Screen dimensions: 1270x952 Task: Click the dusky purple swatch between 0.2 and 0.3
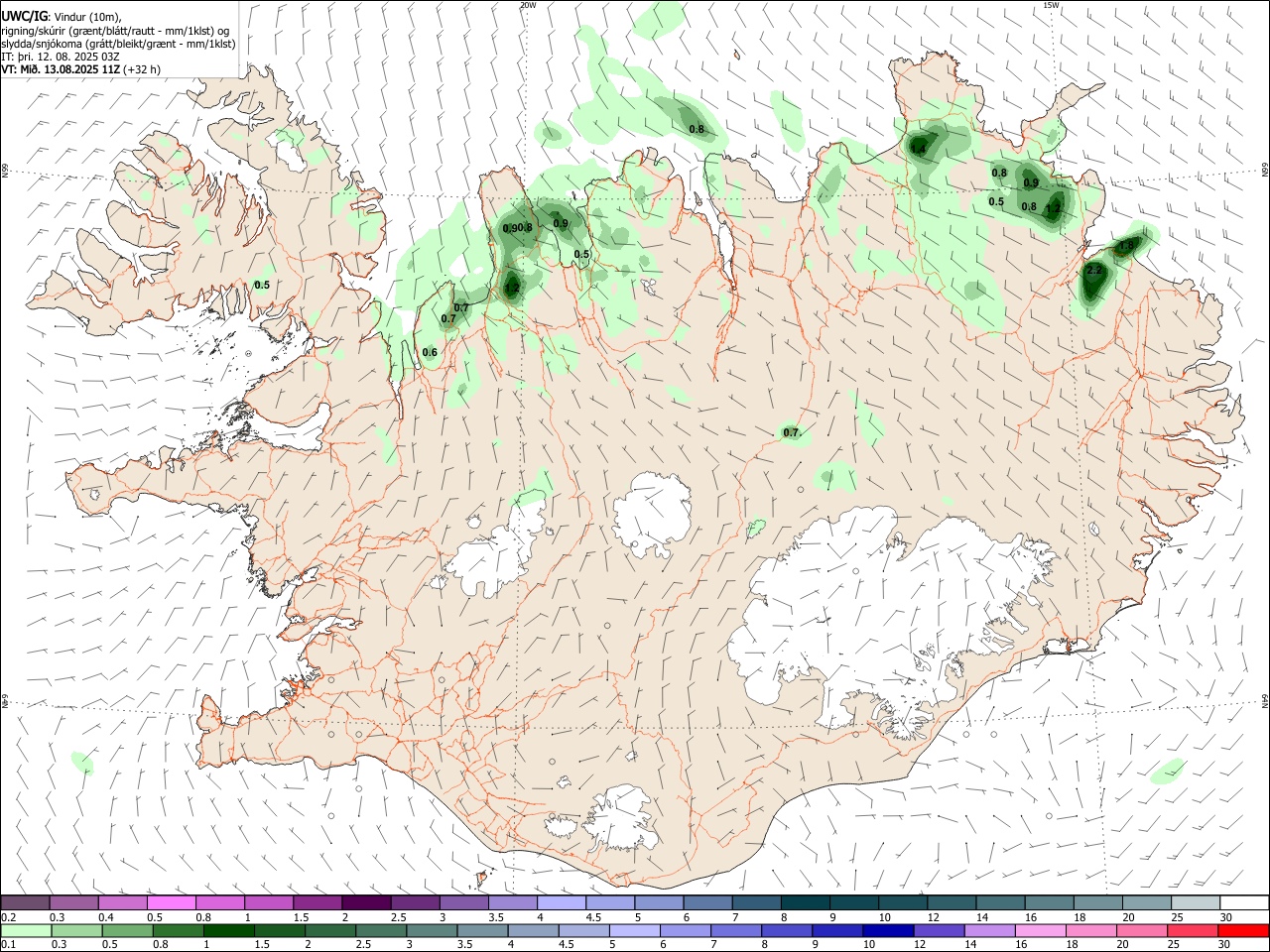[x=26, y=902]
